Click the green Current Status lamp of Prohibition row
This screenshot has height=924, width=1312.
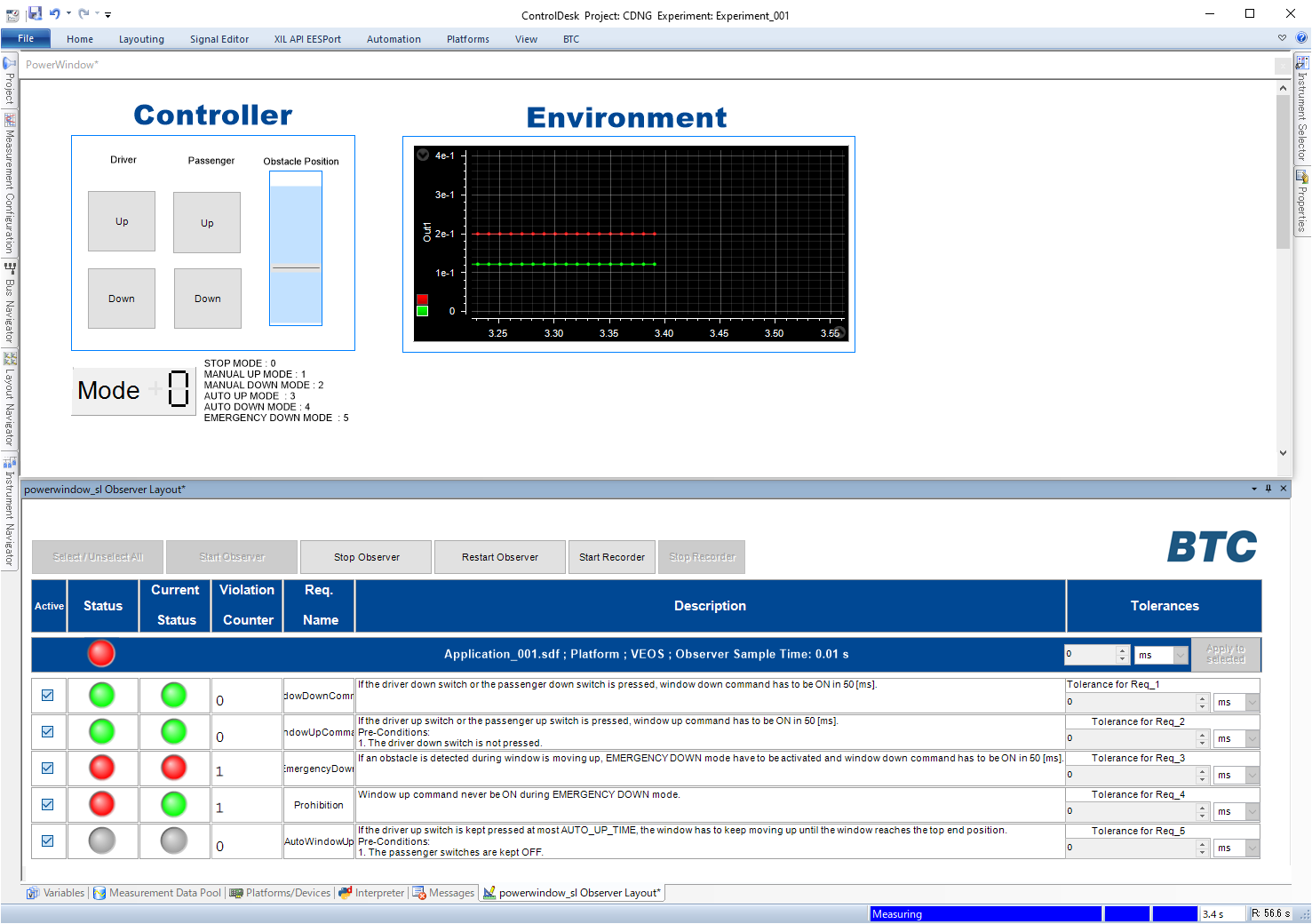coord(174,804)
